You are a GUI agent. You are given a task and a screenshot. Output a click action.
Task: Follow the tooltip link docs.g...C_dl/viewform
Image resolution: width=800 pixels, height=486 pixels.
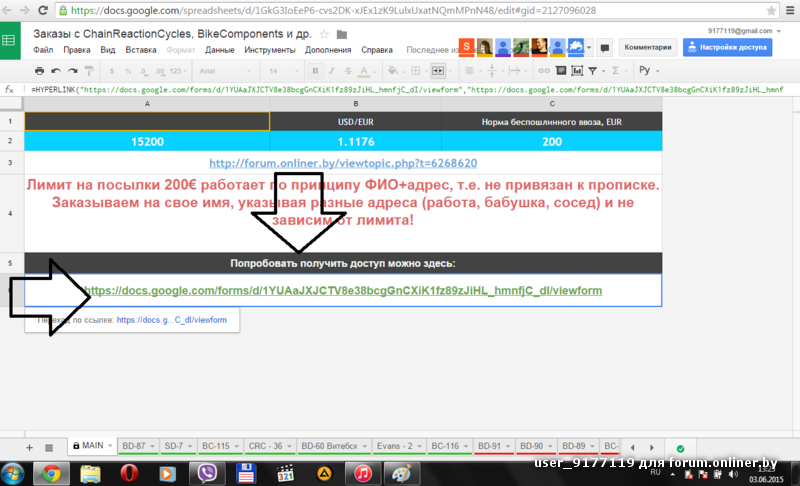(171, 320)
